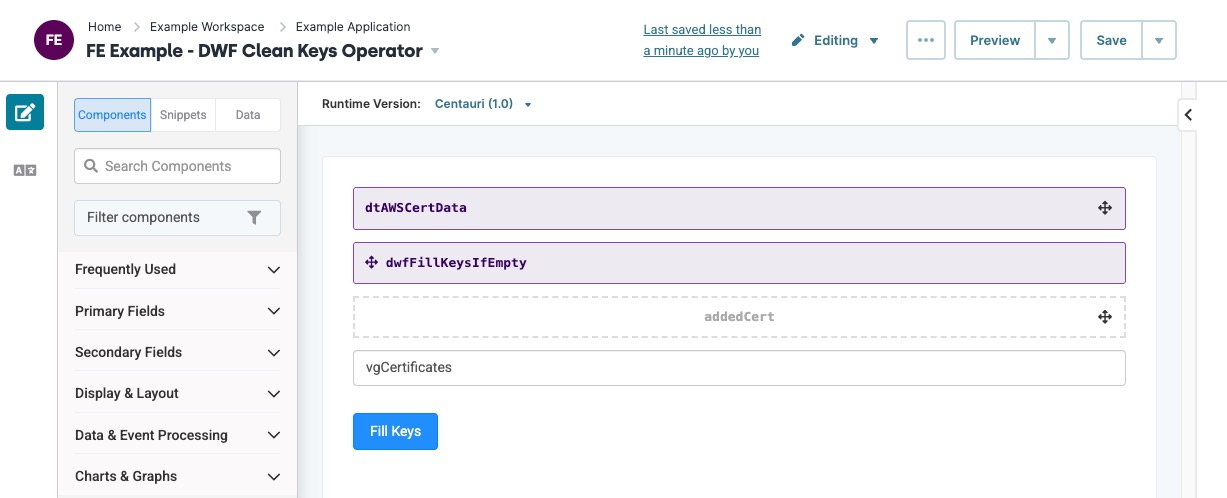This screenshot has width=1227, height=498.
Task: Click move handle on dwfFillKeysIfEmpty
Action: [372, 263]
